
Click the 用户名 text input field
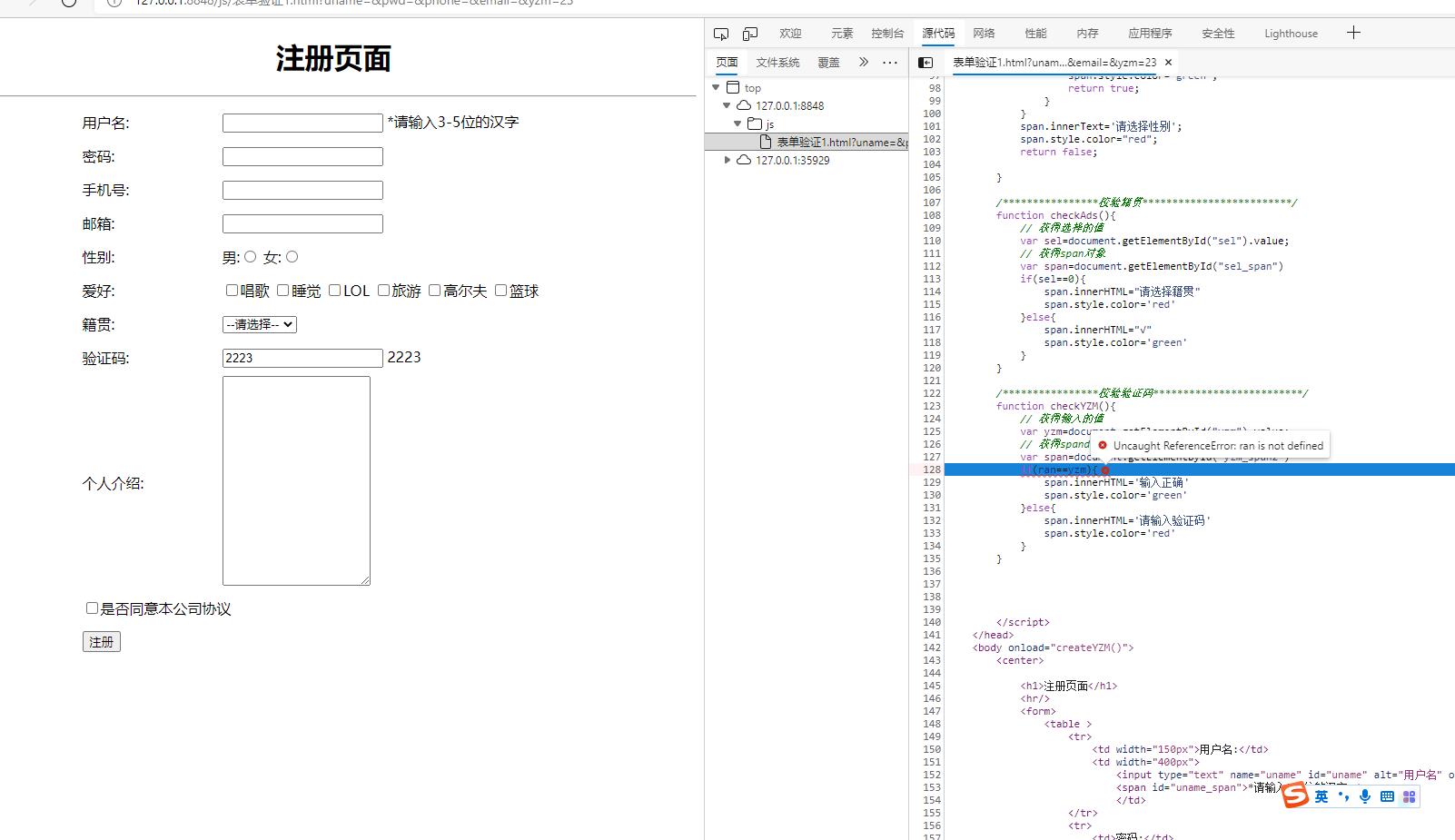click(x=302, y=123)
